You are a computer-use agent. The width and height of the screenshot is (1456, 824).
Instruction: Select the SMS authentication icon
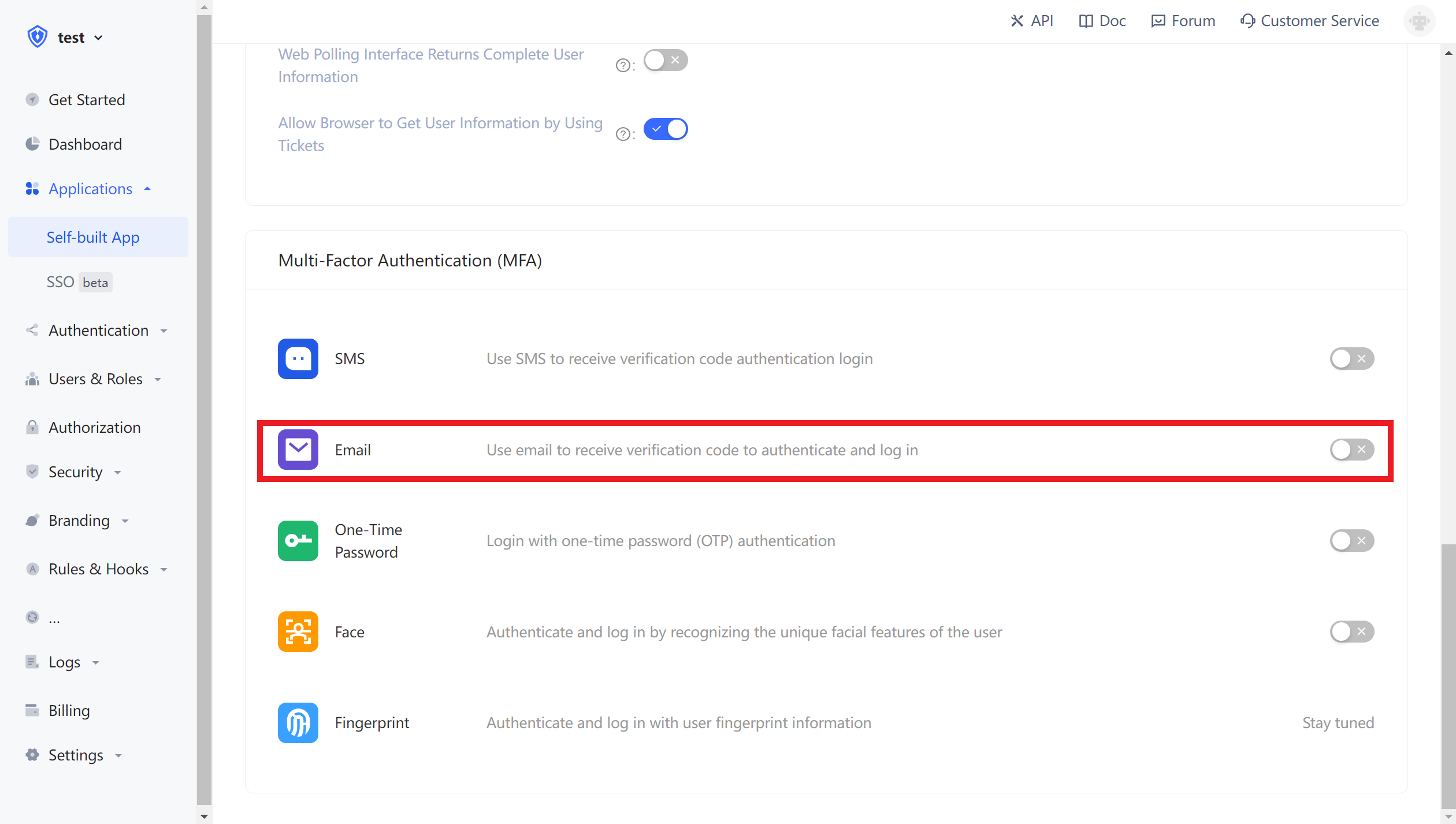298,358
